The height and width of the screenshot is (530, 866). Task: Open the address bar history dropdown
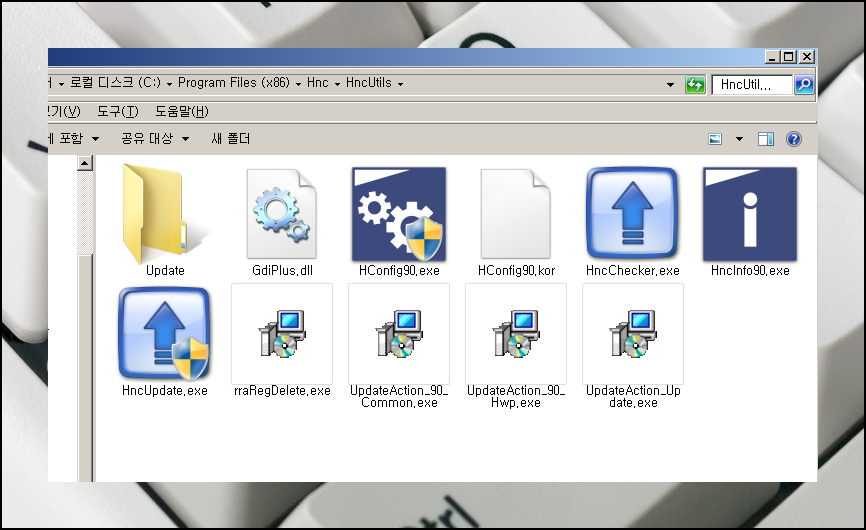[x=670, y=85]
